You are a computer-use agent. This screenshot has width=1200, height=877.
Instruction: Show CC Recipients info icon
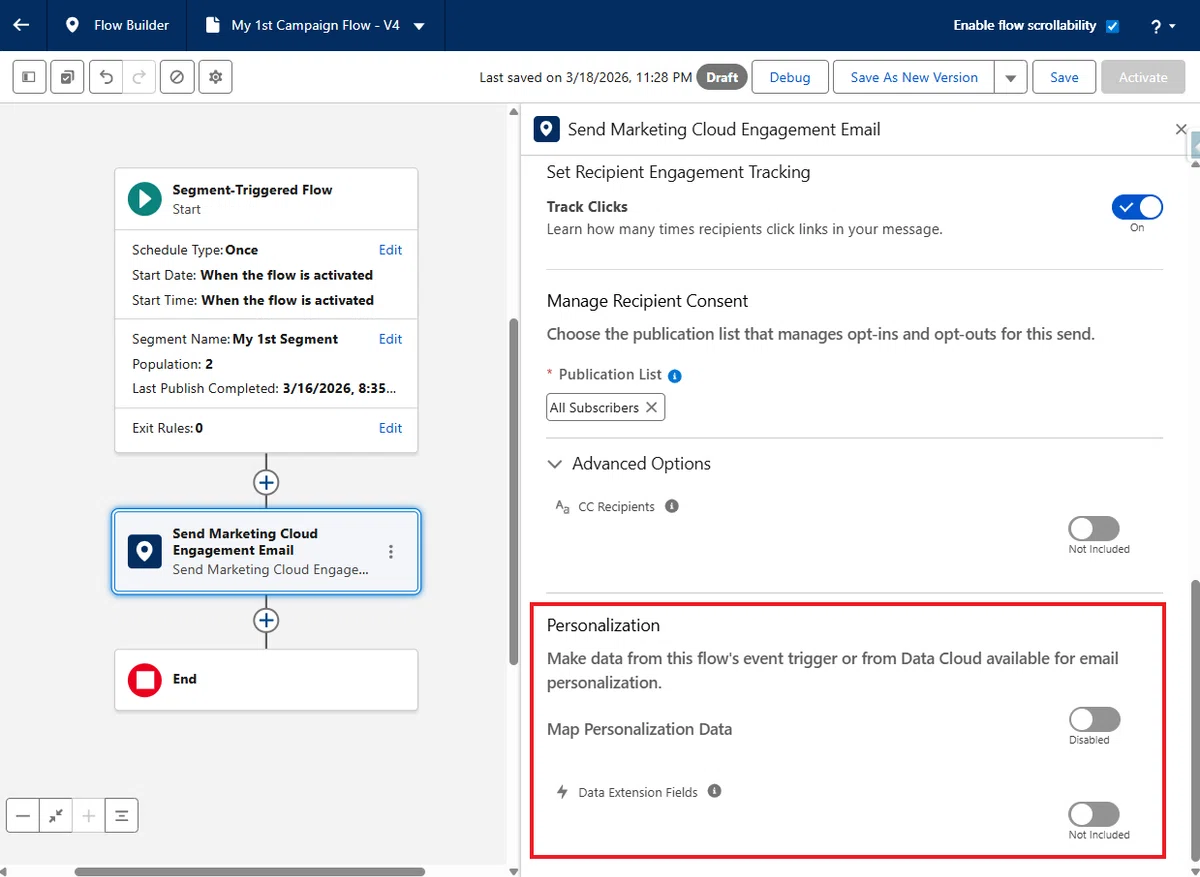click(672, 506)
